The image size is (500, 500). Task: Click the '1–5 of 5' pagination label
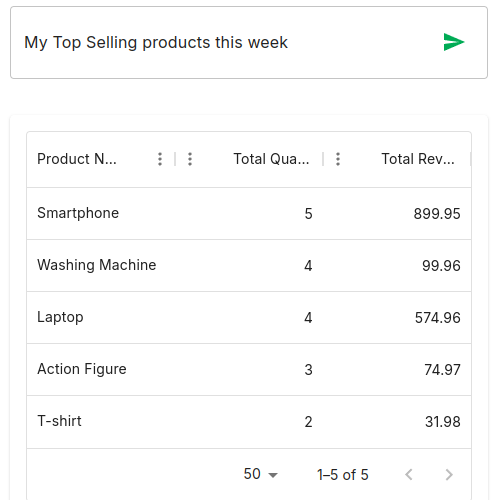342,475
